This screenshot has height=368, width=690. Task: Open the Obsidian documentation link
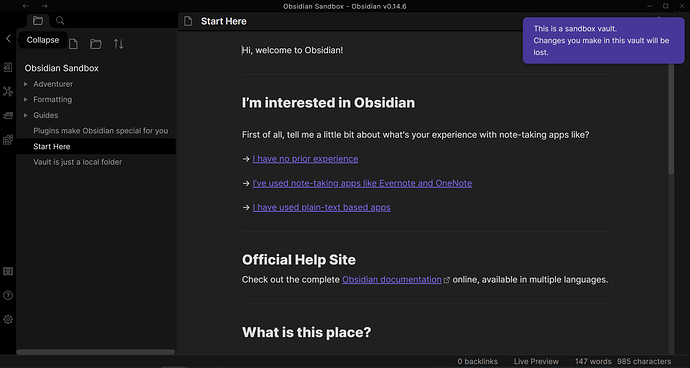pos(392,280)
